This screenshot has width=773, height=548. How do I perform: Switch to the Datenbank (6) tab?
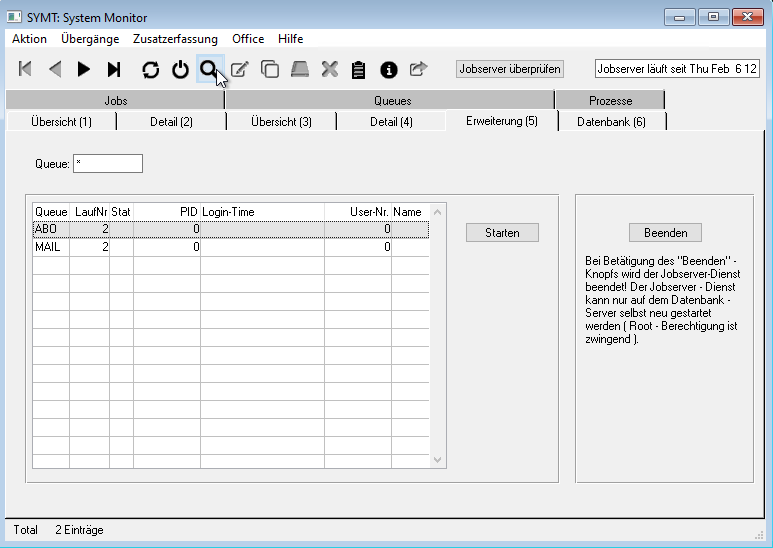[x=611, y=121]
